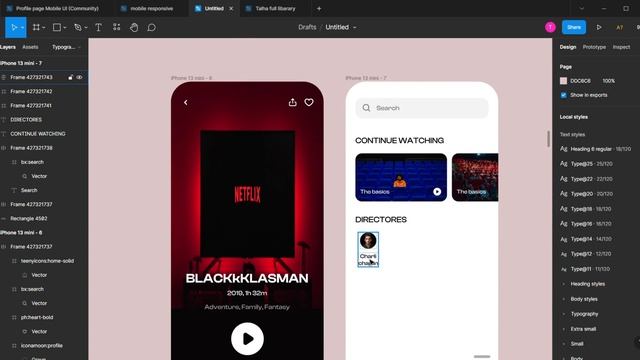Close the Untitled file tab
640x360 pixels.
point(231,9)
